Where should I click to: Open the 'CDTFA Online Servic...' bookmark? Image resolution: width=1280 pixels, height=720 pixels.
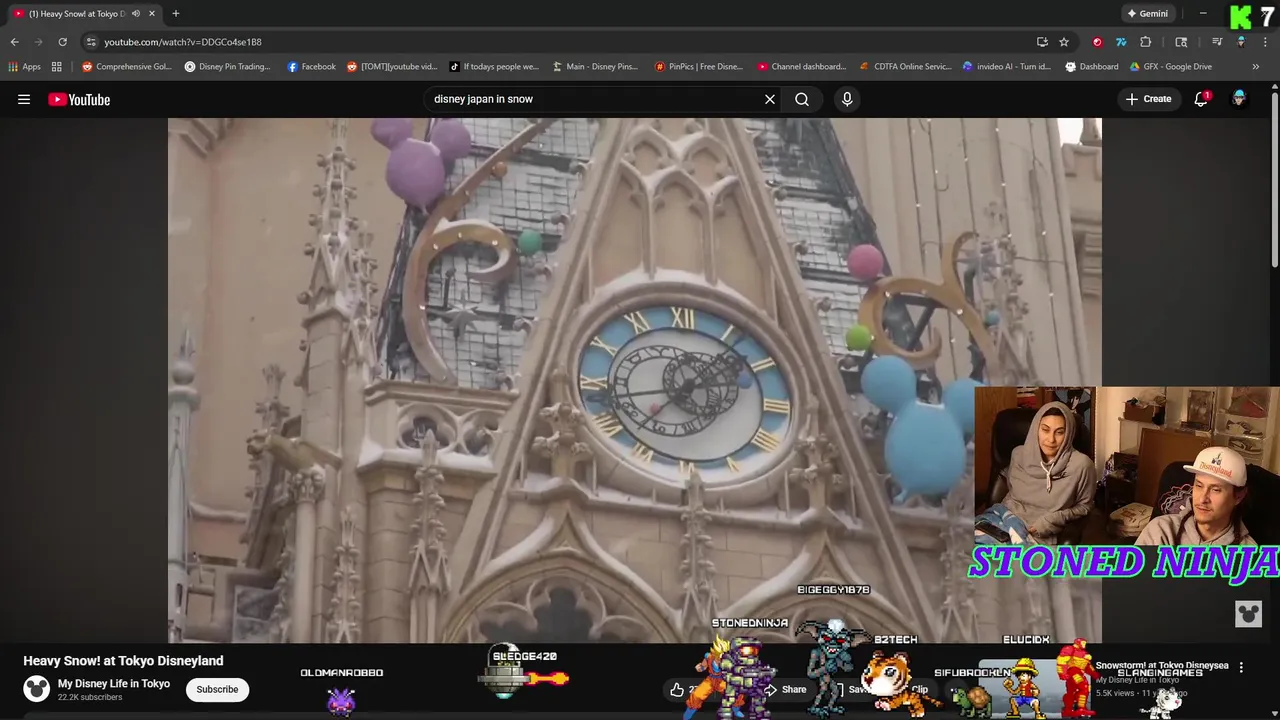coord(906,67)
